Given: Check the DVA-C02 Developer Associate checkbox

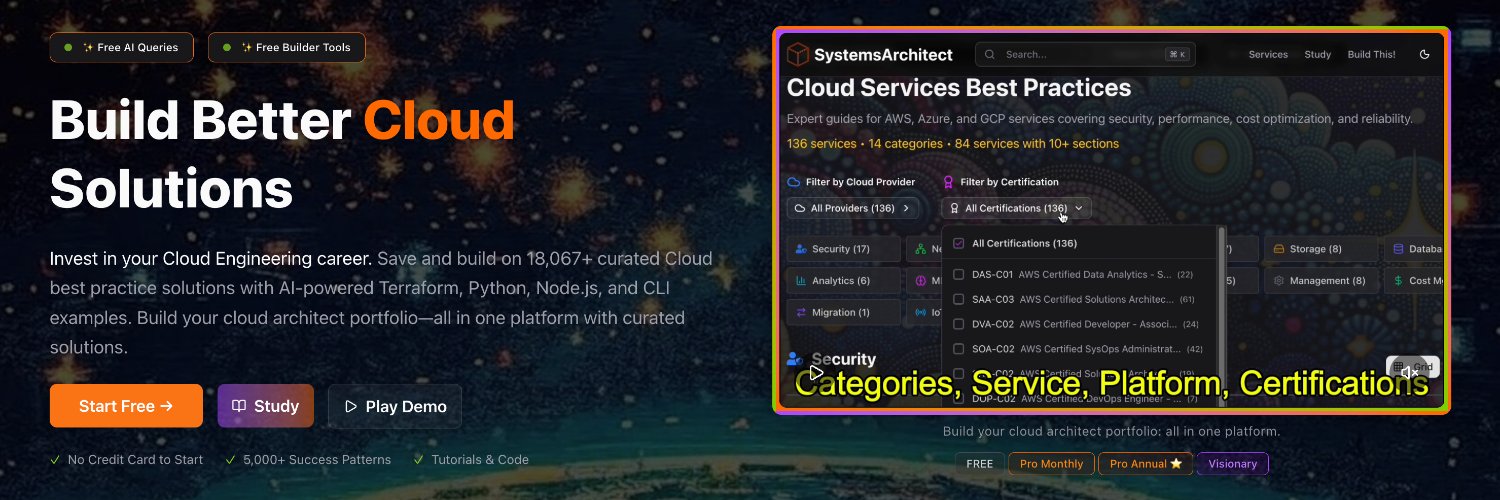Looking at the screenshot, I should 959,324.
